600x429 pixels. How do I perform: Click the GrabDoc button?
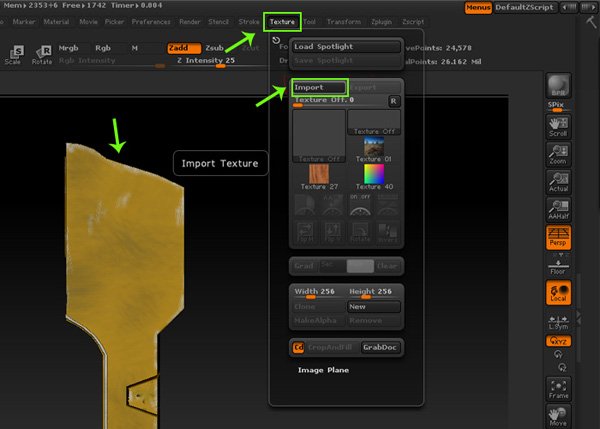point(380,347)
